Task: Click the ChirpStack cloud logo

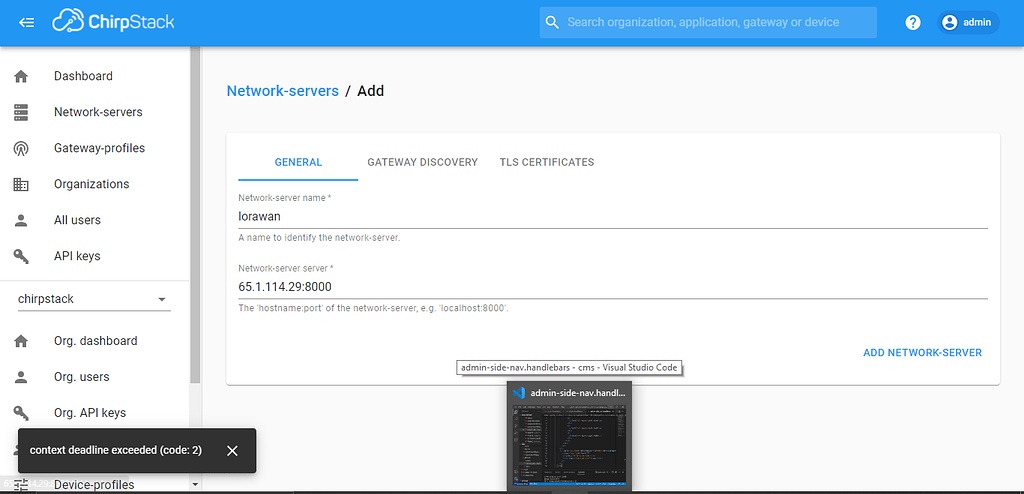Action: [x=114, y=22]
